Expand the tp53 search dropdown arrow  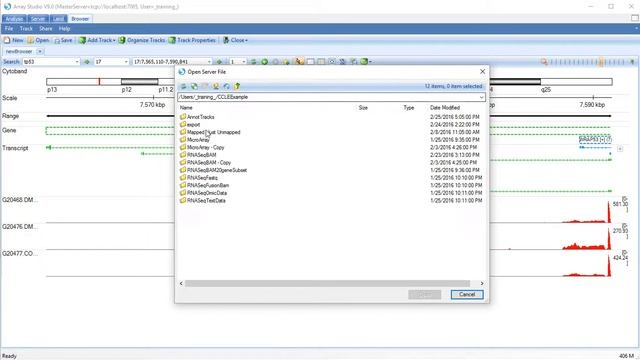77,62
